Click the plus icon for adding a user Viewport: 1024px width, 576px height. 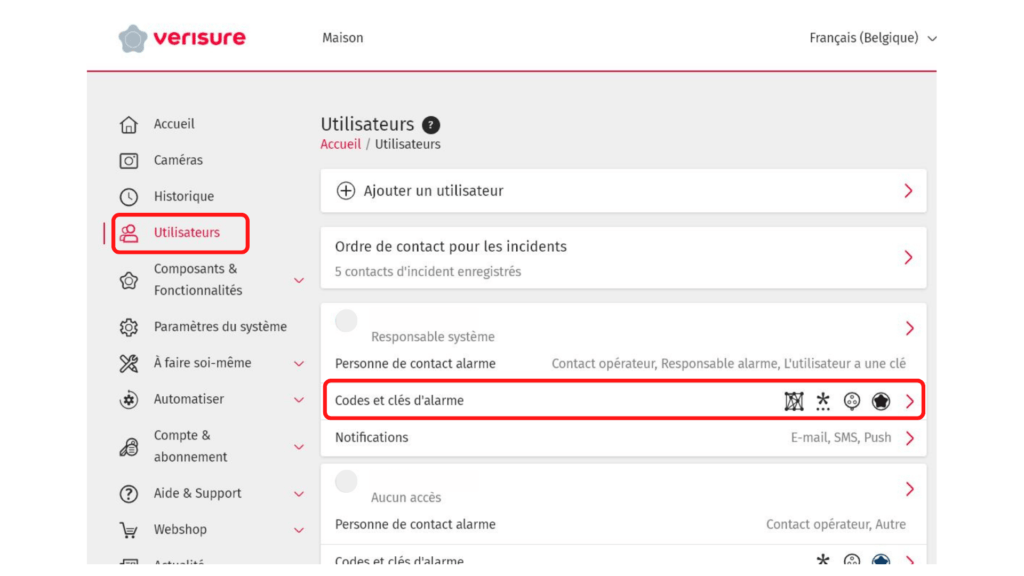(346, 191)
